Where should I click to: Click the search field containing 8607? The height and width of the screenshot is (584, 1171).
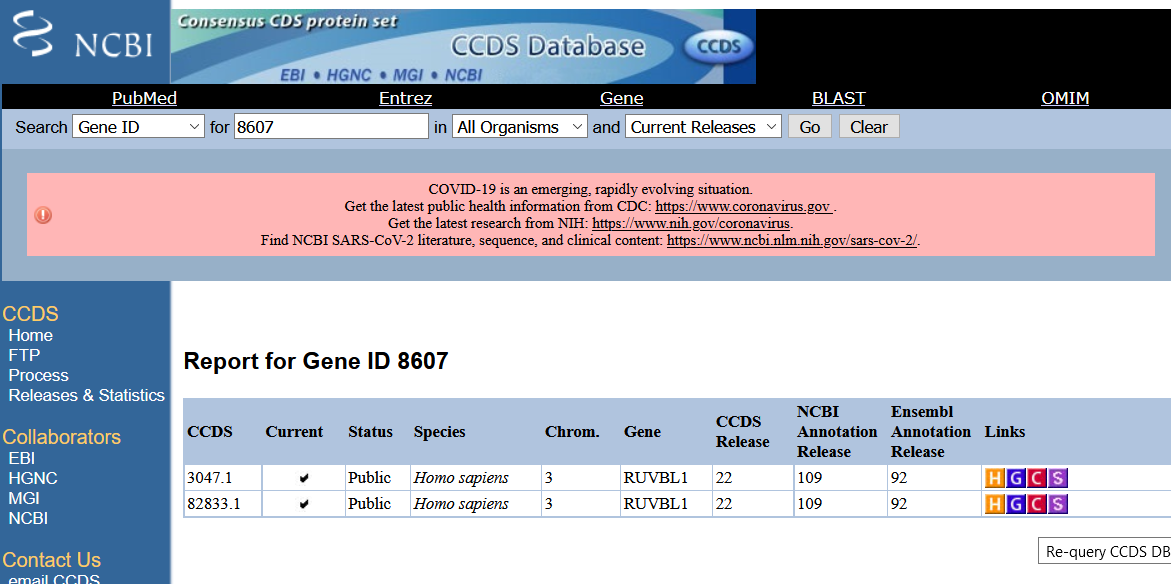[331, 127]
